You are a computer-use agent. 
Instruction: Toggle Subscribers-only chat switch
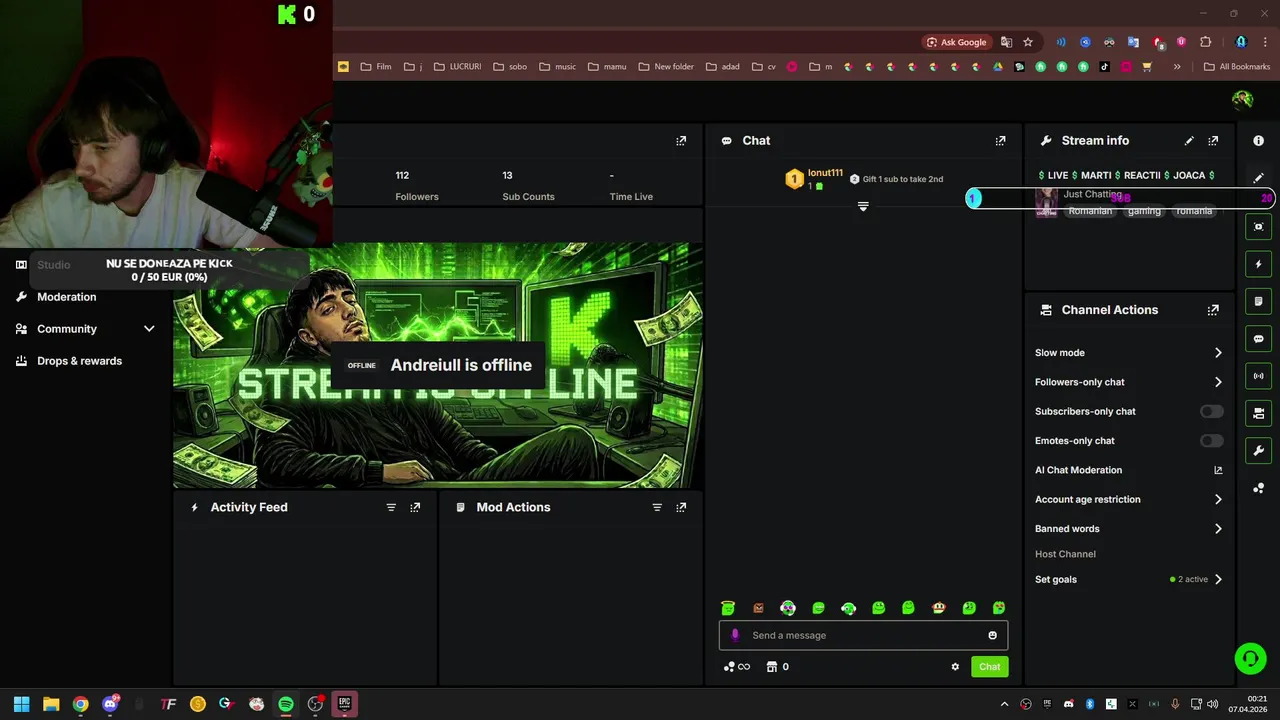(1211, 411)
